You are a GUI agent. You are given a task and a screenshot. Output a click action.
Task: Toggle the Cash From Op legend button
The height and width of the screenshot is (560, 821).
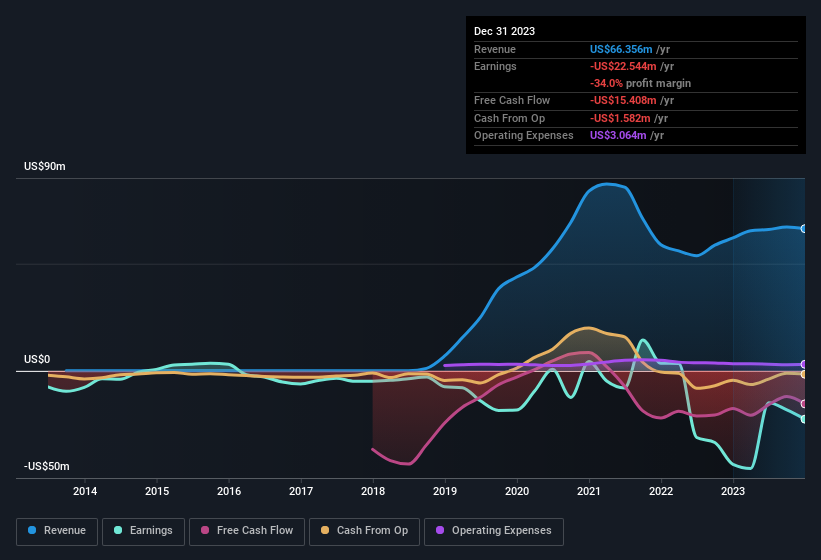(x=364, y=531)
